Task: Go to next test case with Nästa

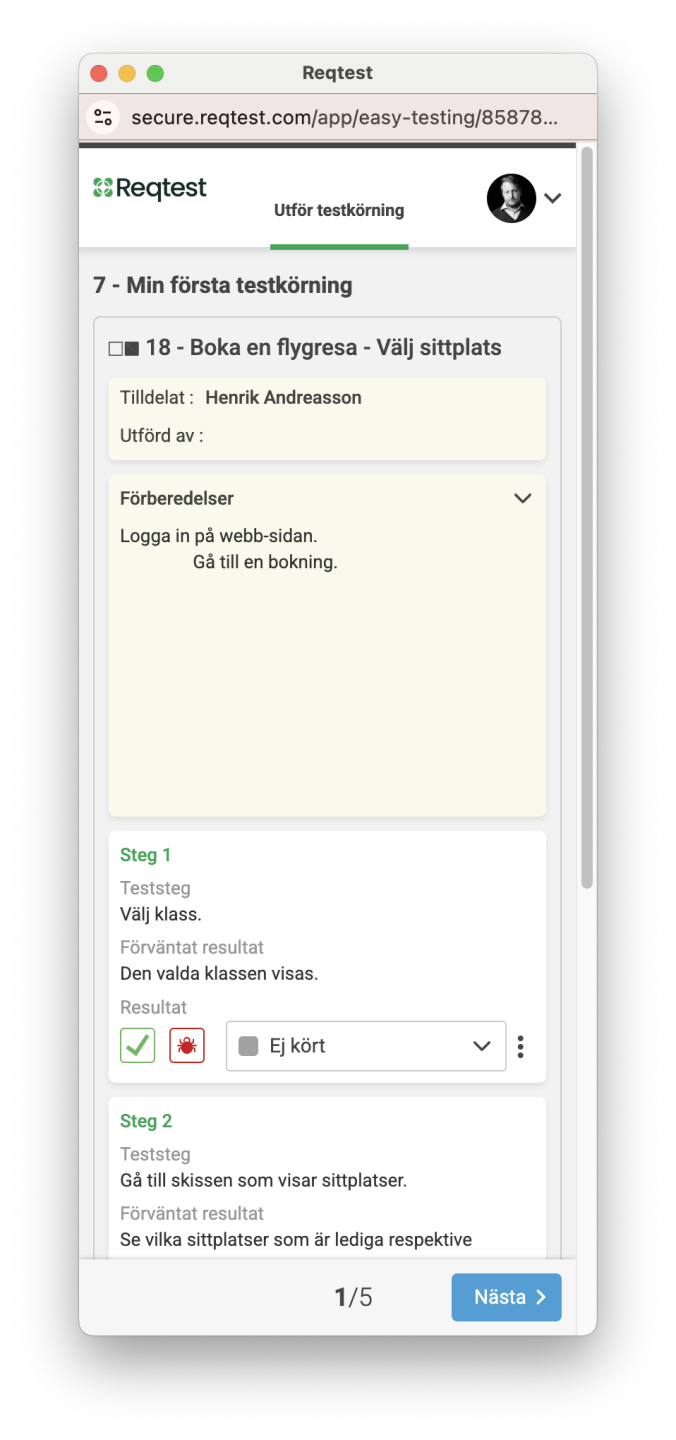Action: [507, 1297]
